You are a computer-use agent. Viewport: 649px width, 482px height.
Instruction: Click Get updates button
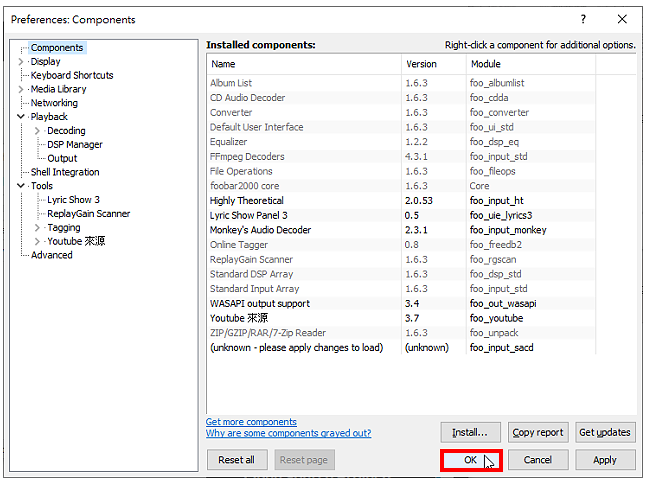[x=605, y=432]
